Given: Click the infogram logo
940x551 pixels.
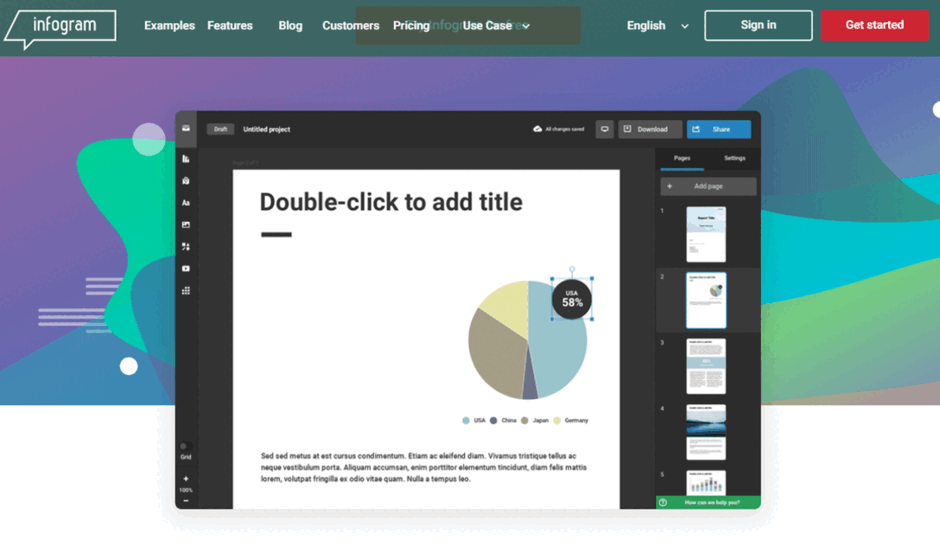Looking at the screenshot, I should click(60, 28).
